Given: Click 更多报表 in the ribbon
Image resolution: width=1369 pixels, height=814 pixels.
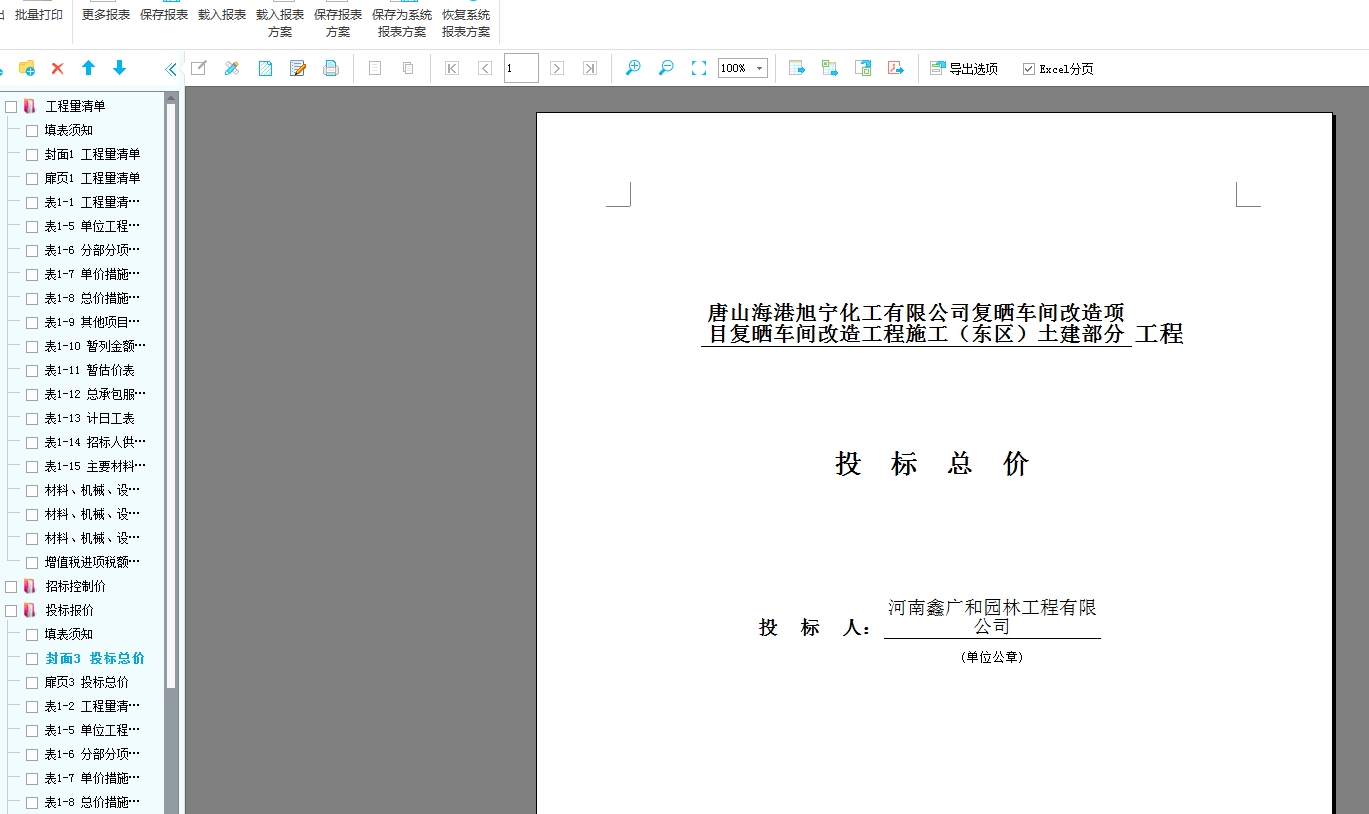Looking at the screenshot, I should click(x=106, y=15).
